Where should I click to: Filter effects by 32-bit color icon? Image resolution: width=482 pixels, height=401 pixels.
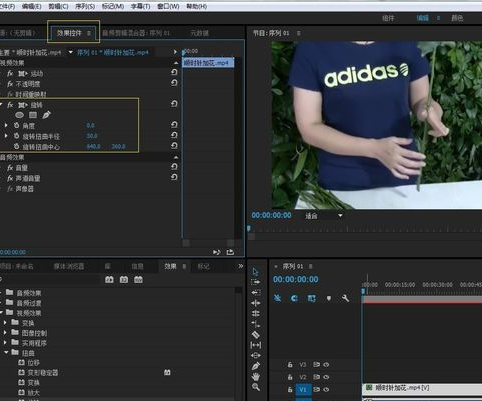point(124,279)
